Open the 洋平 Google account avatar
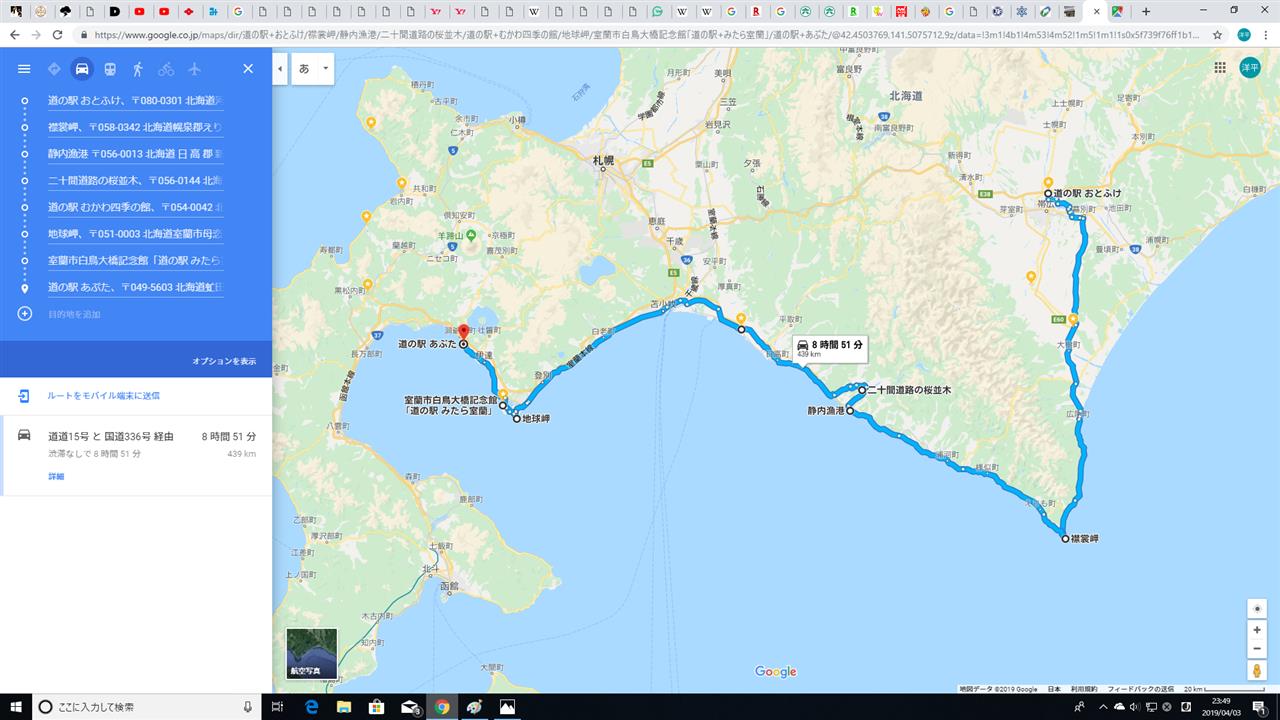Viewport: 1280px width, 720px height. tap(1250, 68)
